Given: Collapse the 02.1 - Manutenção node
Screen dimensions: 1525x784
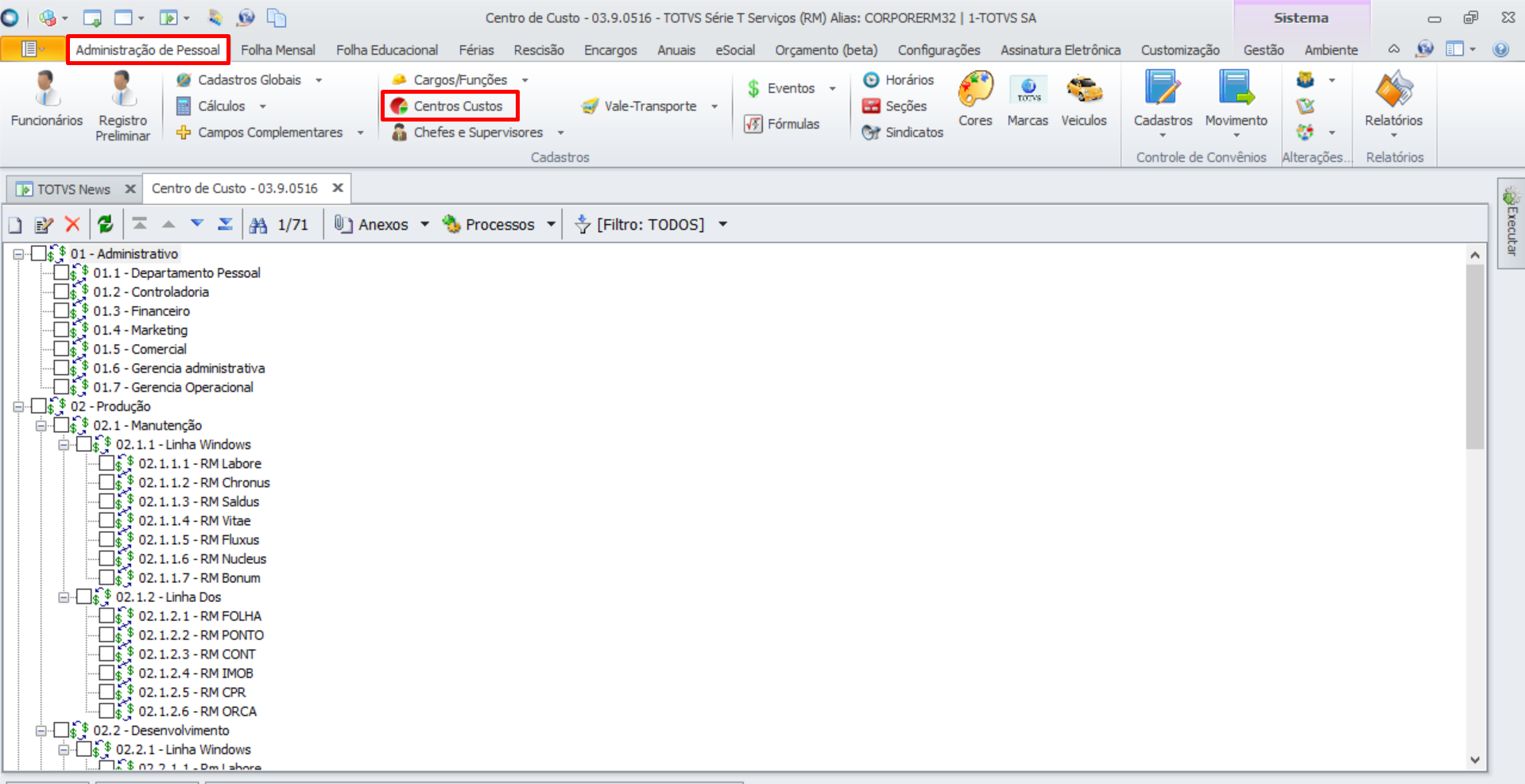Looking at the screenshot, I should 41,426.
